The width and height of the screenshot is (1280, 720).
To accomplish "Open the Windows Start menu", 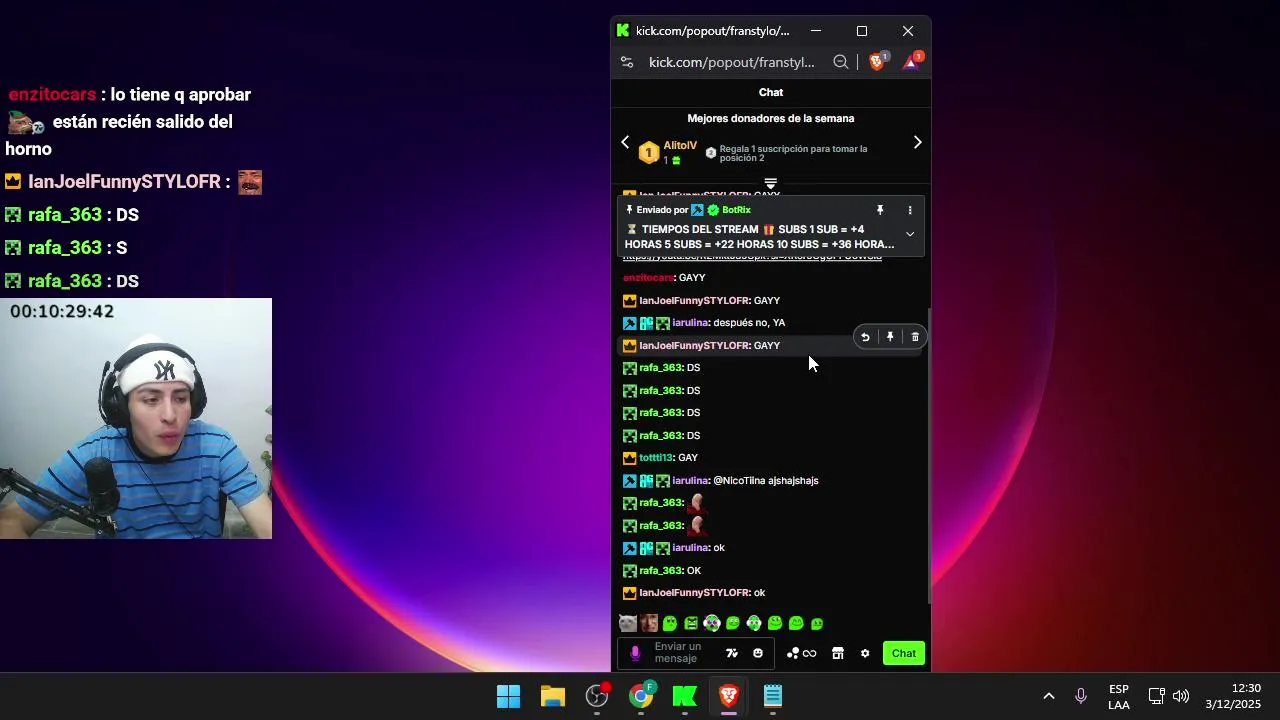I will click(509, 696).
